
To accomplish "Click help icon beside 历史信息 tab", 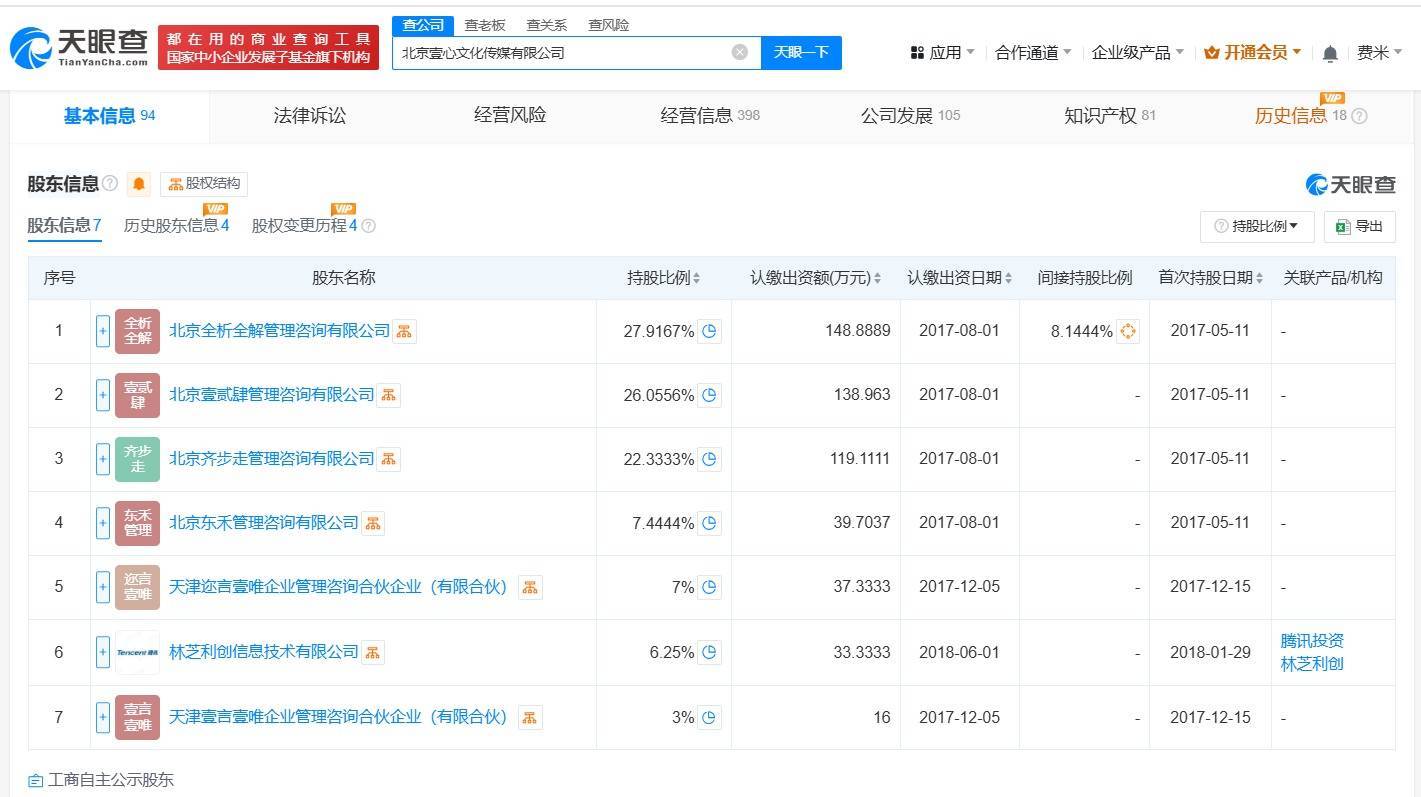I will [x=1359, y=116].
